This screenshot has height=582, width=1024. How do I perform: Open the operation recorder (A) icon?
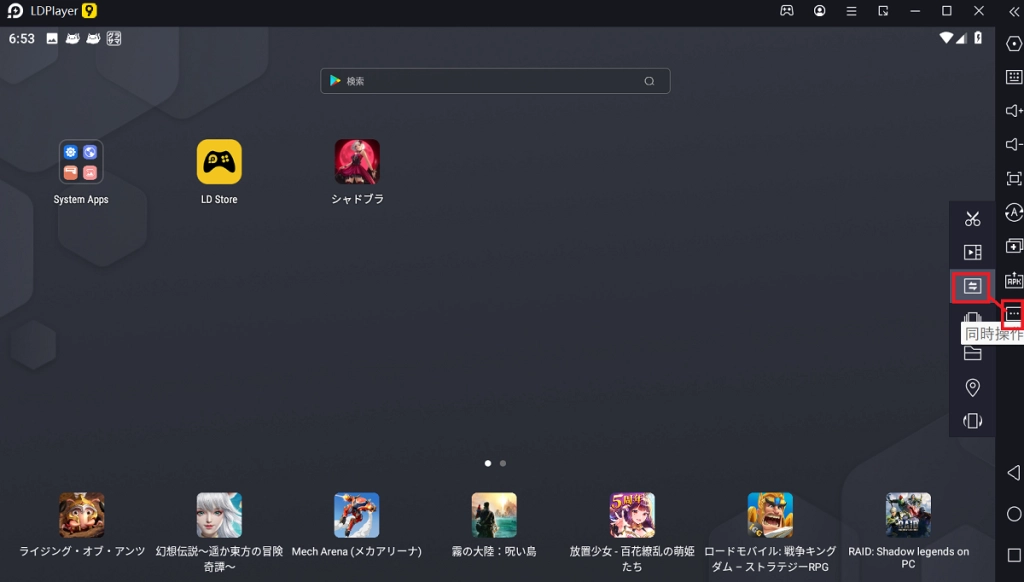pos(1014,212)
